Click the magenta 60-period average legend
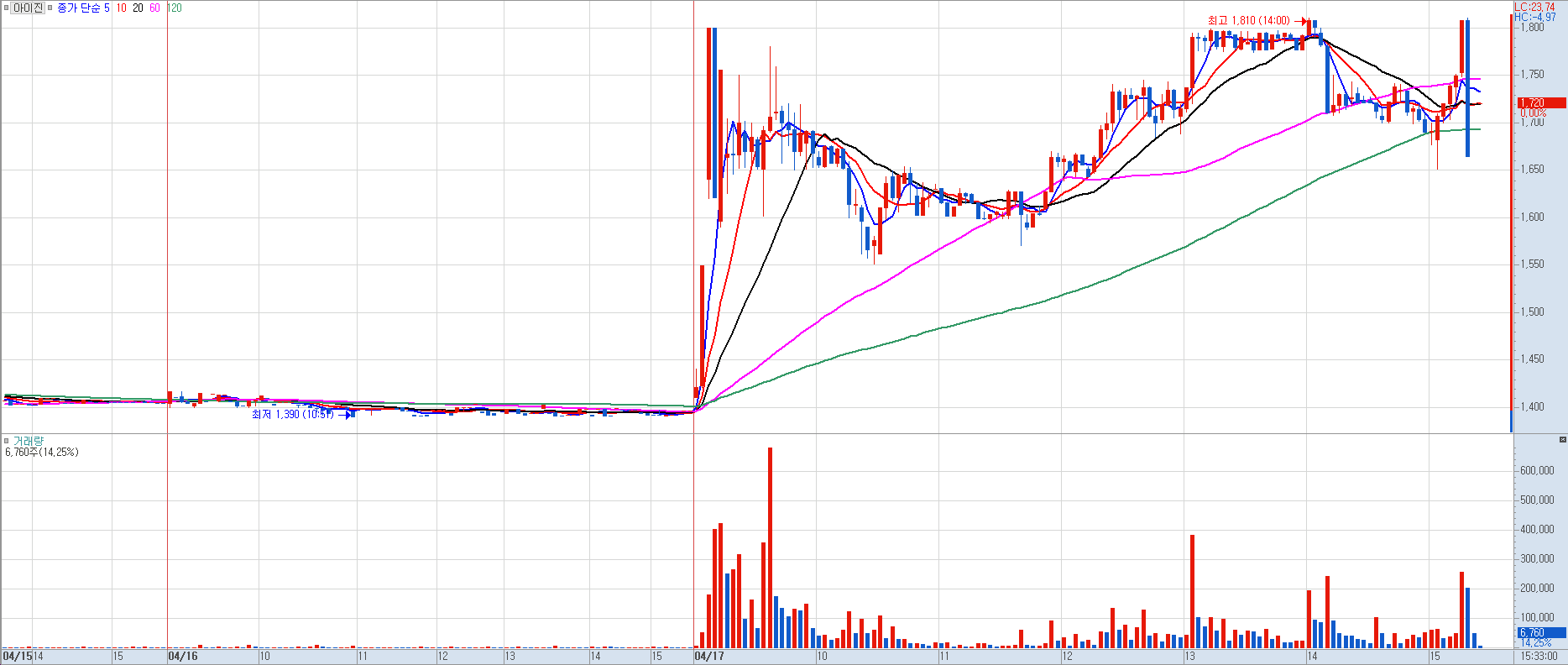Image resolution: width=1568 pixels, height=665 pixels. tap(154, 8)
